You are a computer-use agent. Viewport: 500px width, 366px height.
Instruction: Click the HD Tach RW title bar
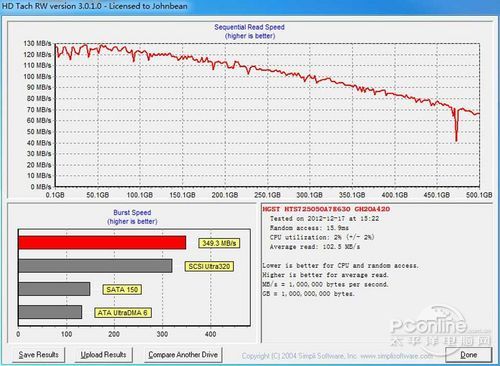pyautogui.click(x=250, y=6)
